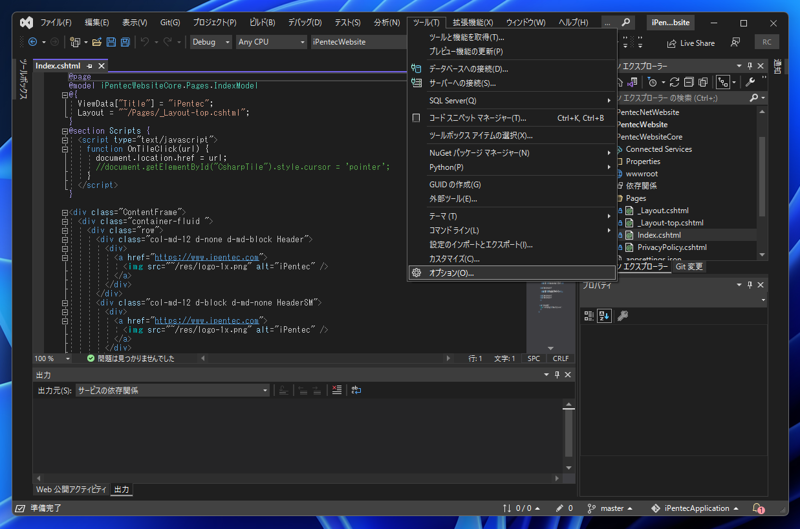
Task: Expand the Python(P) submenu
Action: pos(512,167)
